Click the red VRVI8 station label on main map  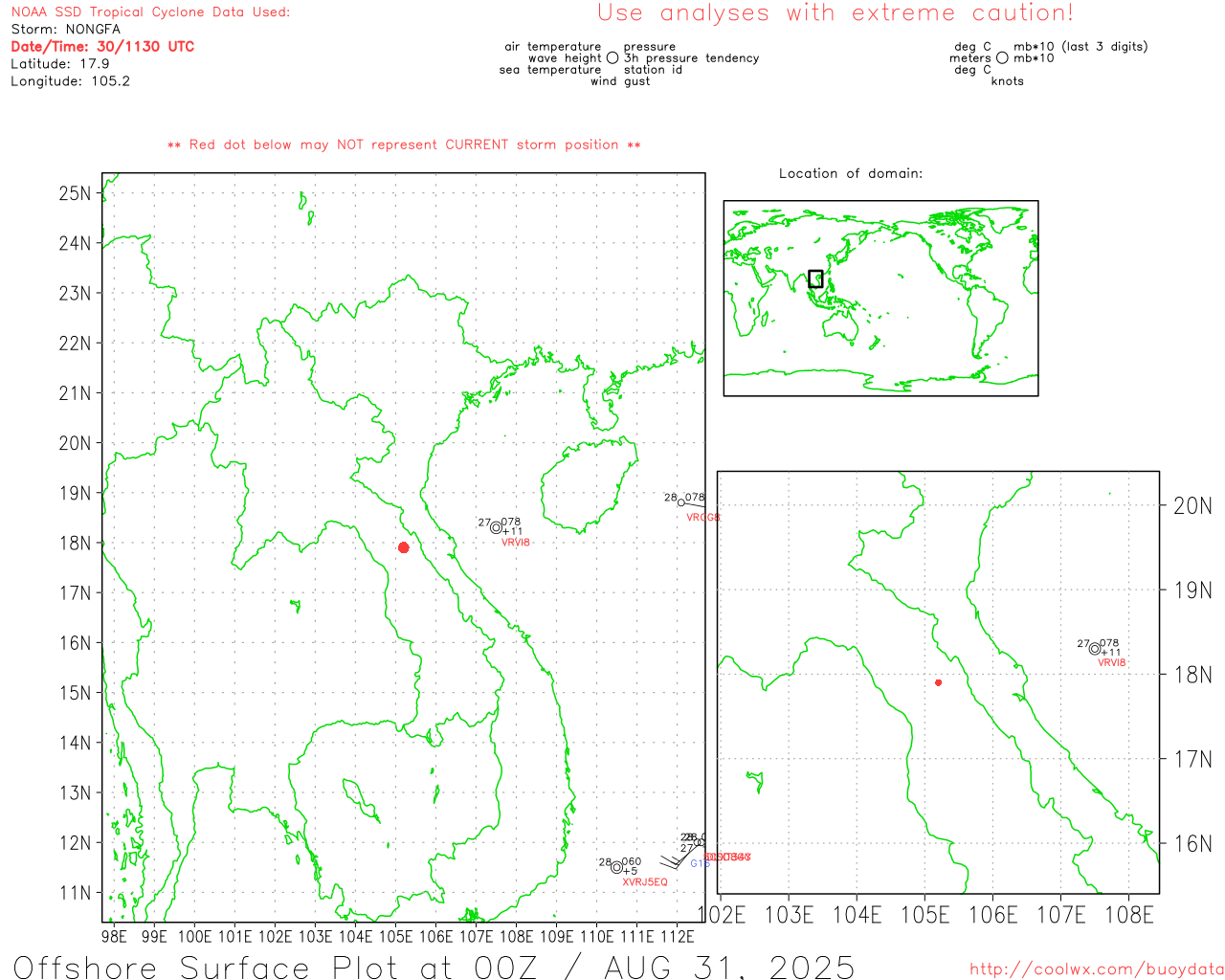(516, 543)
